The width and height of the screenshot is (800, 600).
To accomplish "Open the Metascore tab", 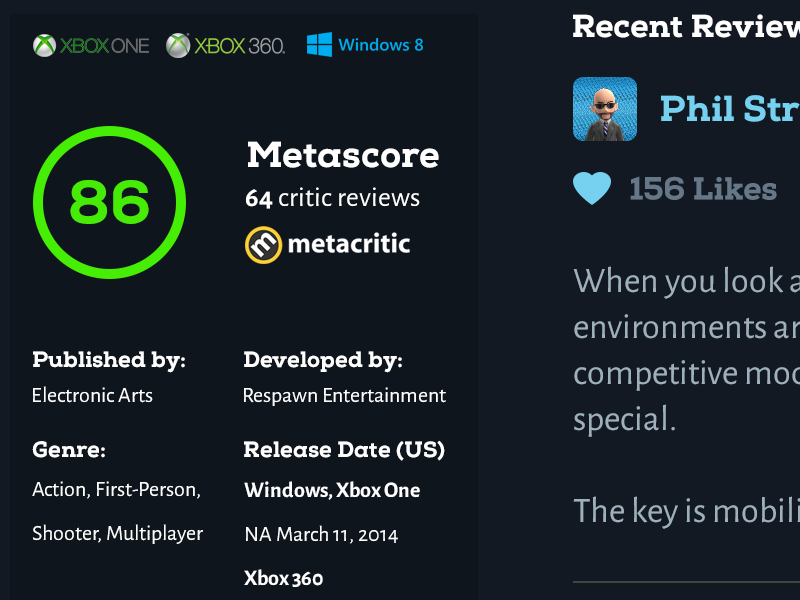I will tap(342, 155).
